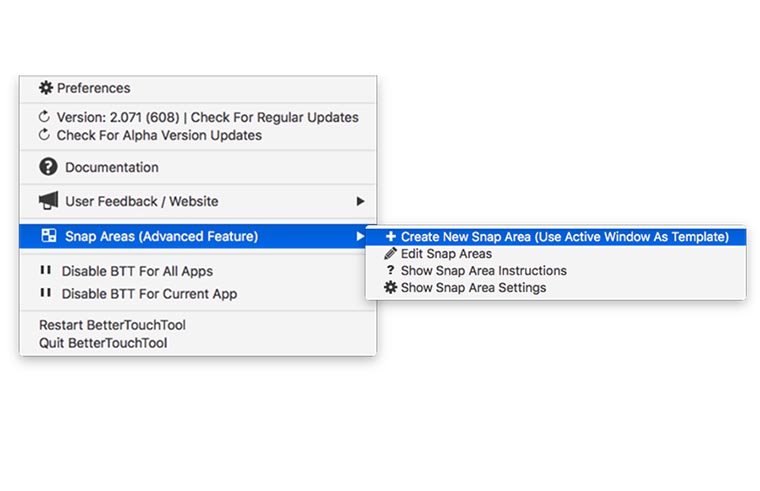Click the Preferences gear icon

click(46, 88)
